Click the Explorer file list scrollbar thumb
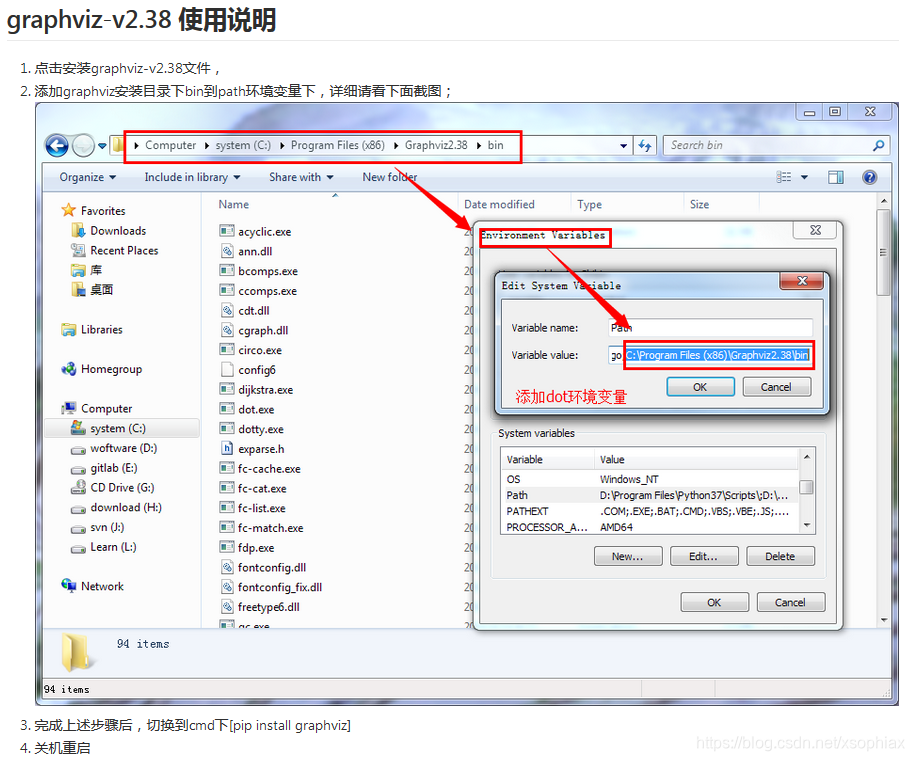 pyautogui.click(x=884, y=253)
